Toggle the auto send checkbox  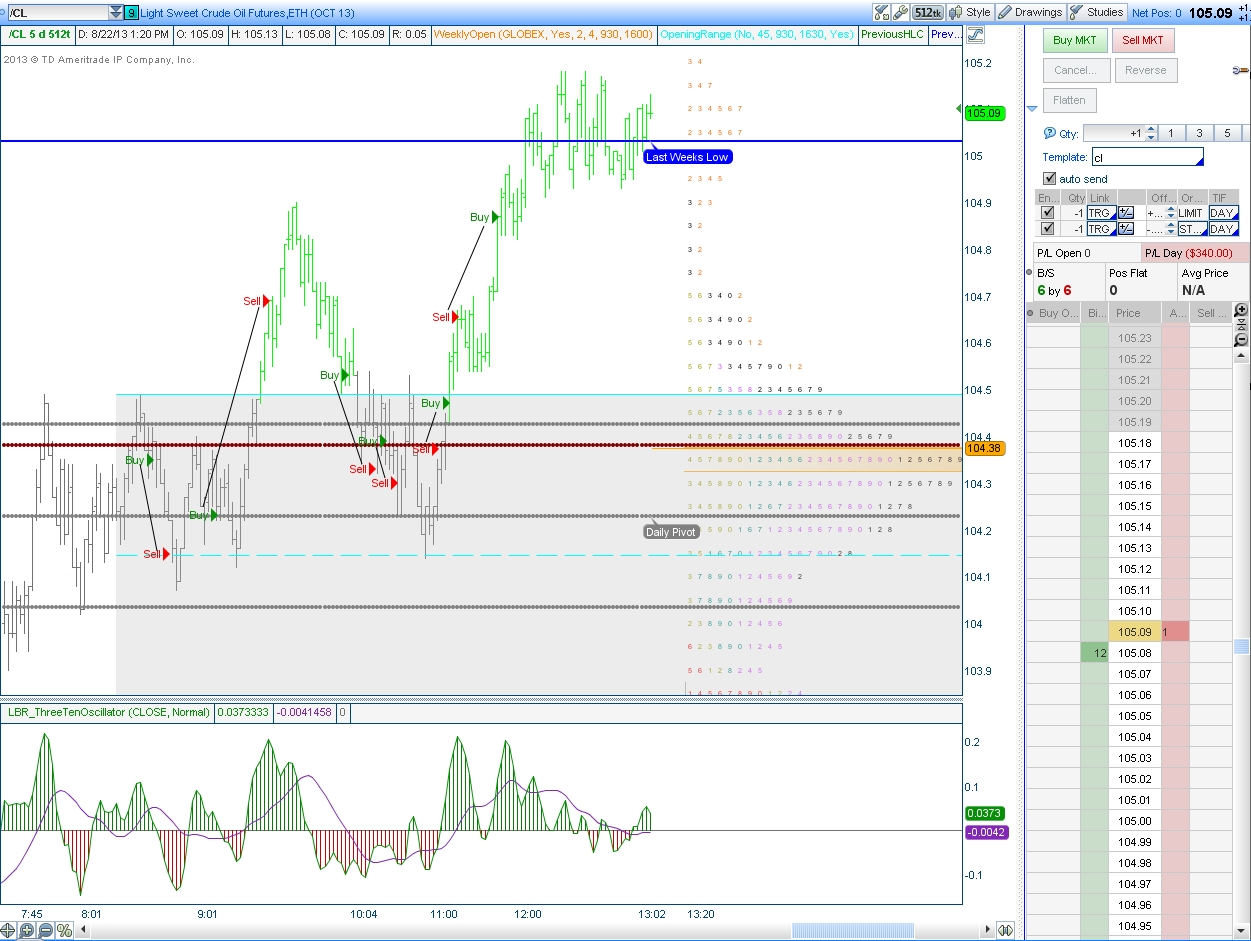point(1049,179)
